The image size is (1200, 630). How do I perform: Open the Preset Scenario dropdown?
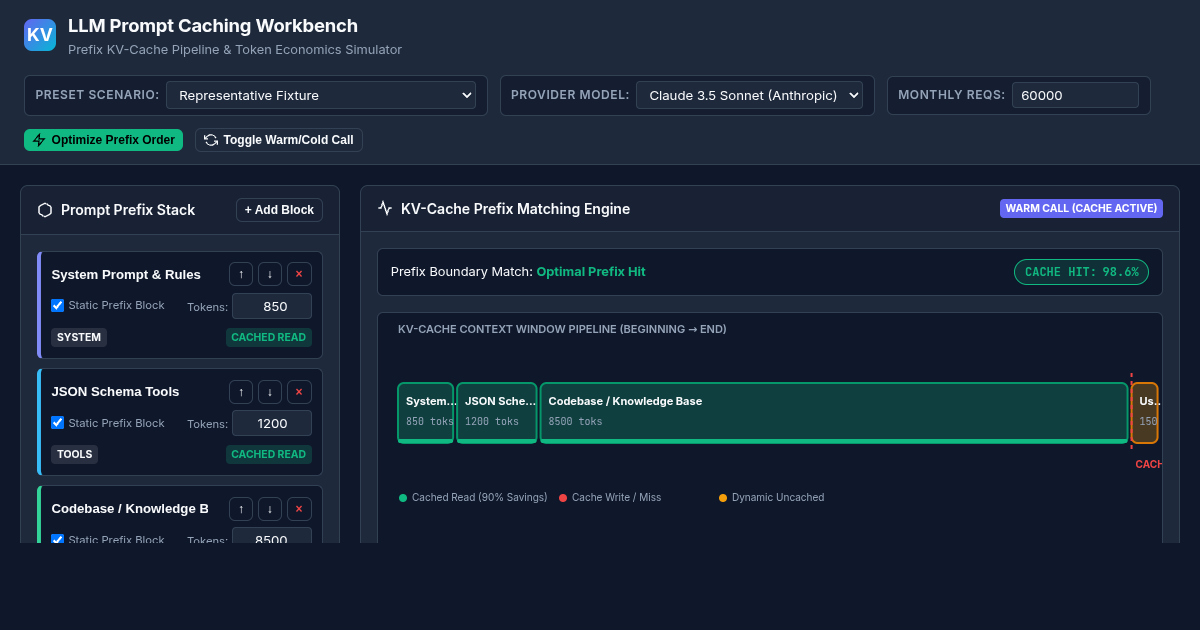321,95
